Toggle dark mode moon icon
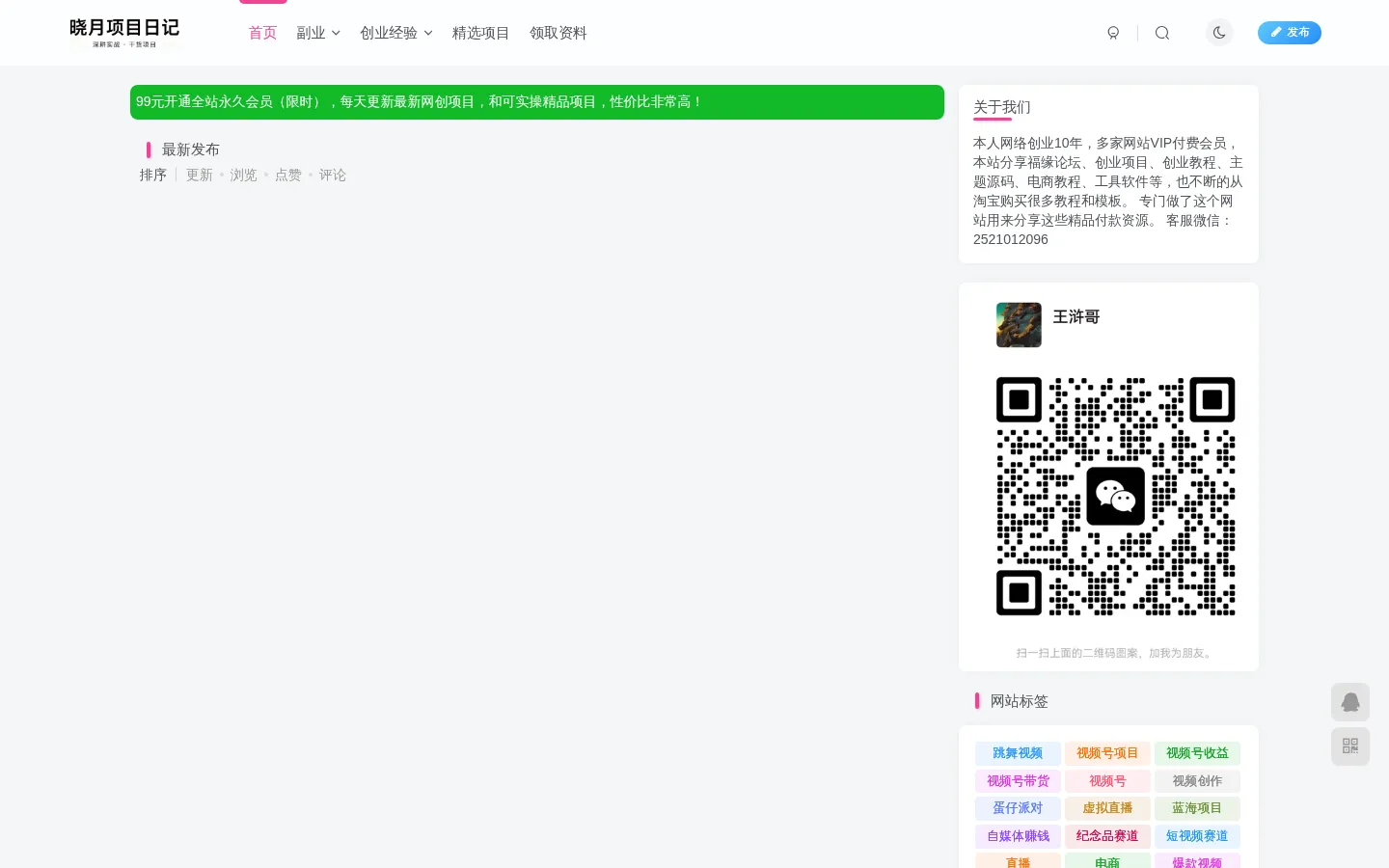Screen dimensions: 1389x868 tap(1219, 33)
